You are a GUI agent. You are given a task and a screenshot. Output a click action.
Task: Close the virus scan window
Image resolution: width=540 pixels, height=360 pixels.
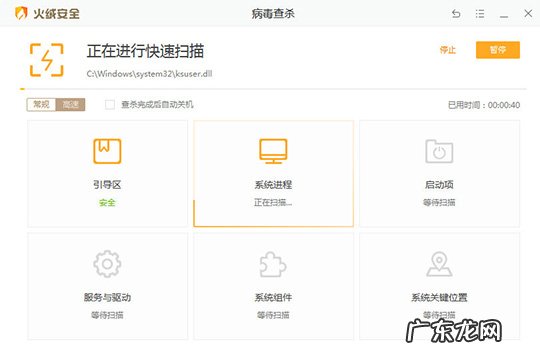pos(528,13)
